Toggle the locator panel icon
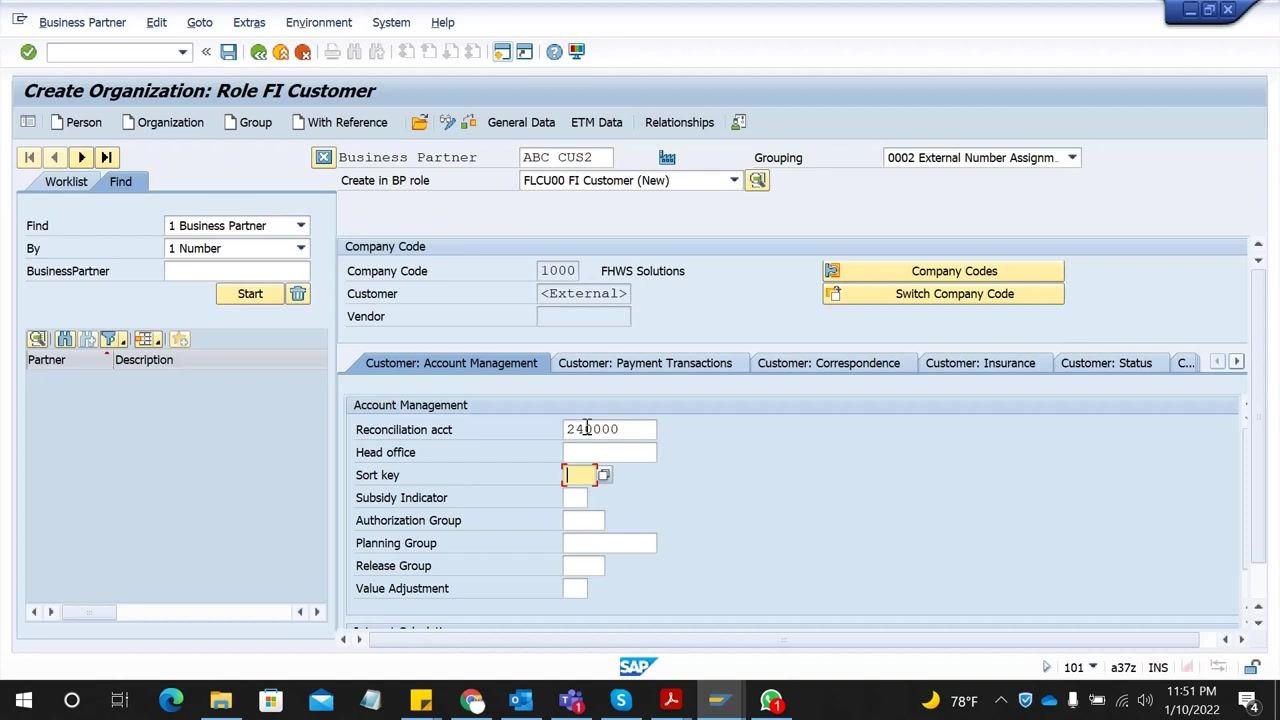 (x=28, y=122)
